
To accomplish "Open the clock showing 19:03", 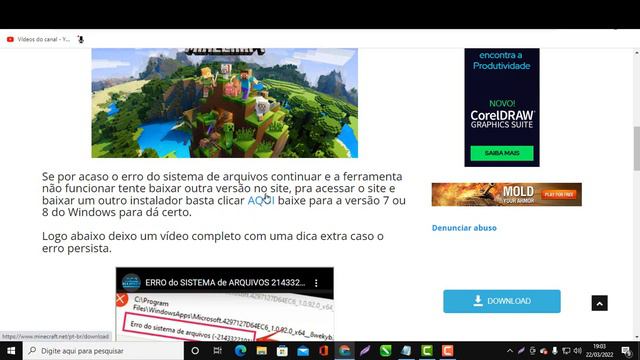I will 599,351.
